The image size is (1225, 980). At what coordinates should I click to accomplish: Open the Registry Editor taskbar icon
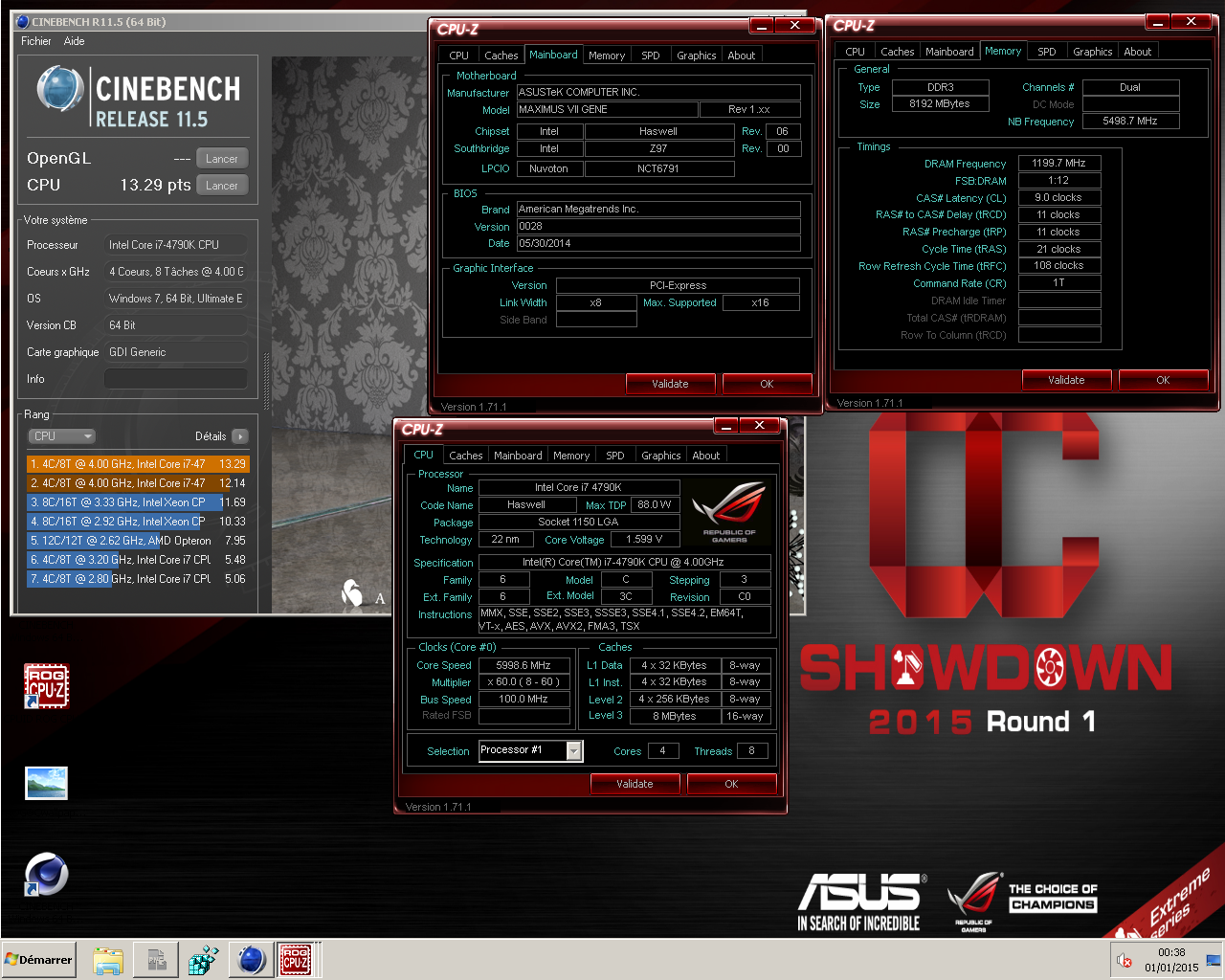tap(203, 960)
